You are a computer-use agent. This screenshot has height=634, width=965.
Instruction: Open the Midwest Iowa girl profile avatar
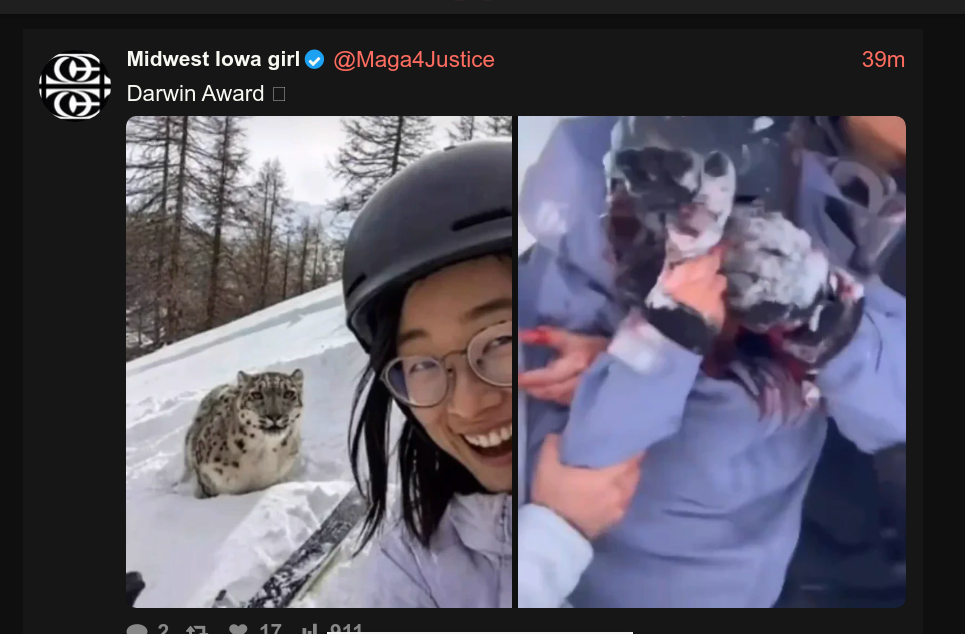tap(75, 86)
